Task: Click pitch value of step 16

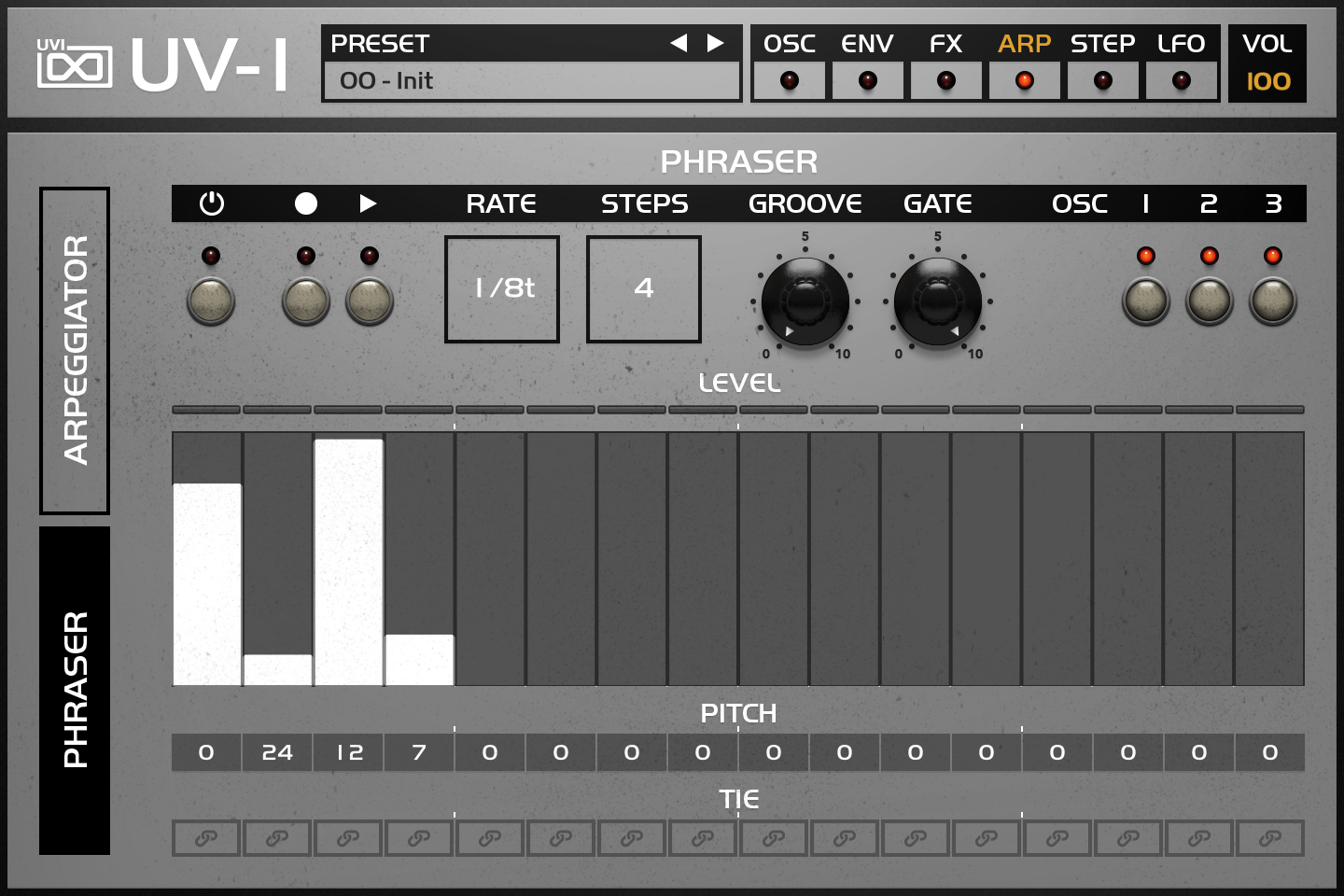Action: tap(1270, 752)
